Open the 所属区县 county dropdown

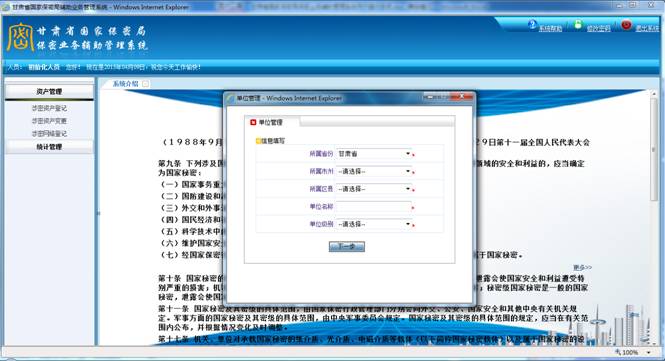(374, 189)
